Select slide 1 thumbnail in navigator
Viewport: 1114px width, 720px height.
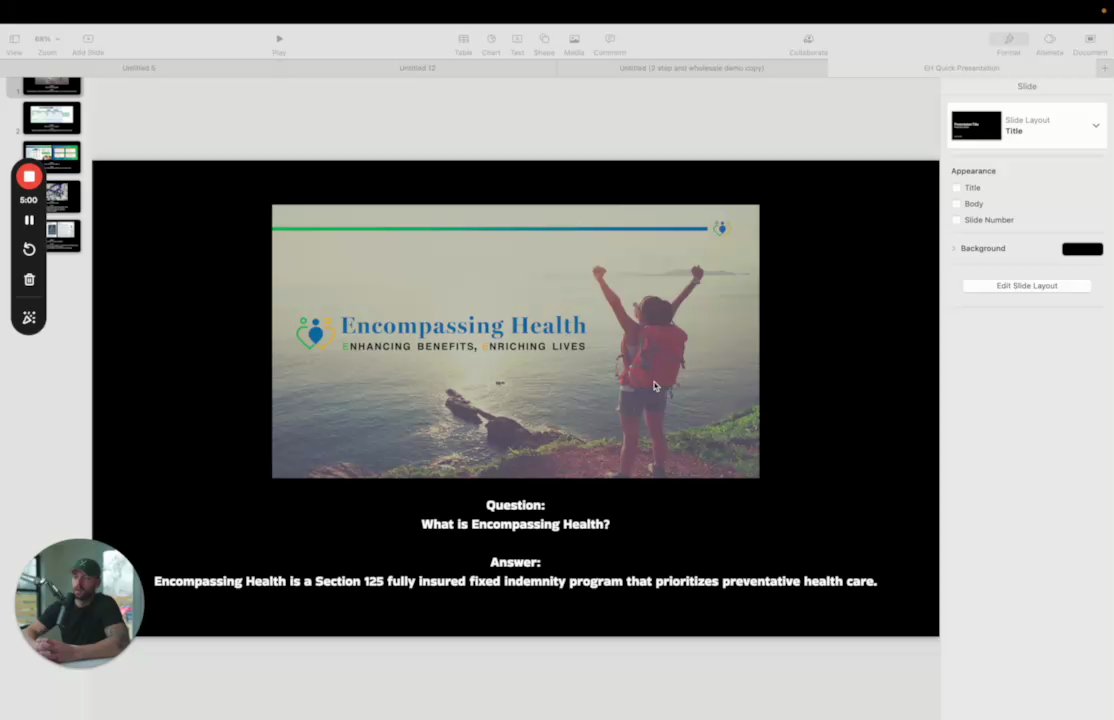click(52, 85)
